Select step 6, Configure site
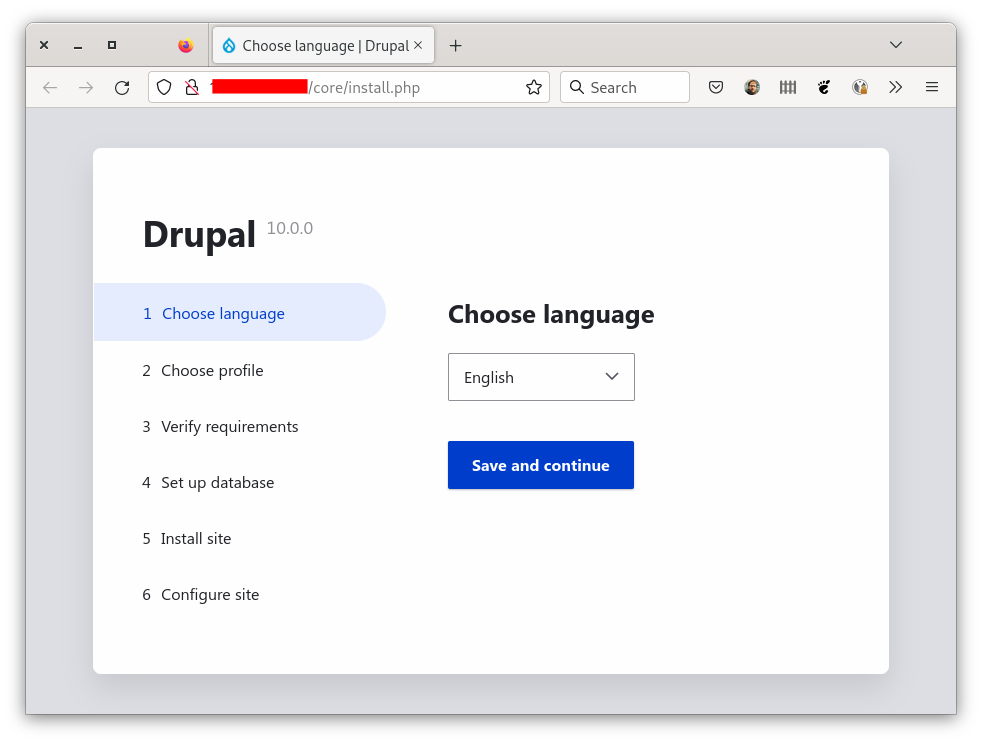The height and width of the screenshot is (743, 982). pos(210,594)
